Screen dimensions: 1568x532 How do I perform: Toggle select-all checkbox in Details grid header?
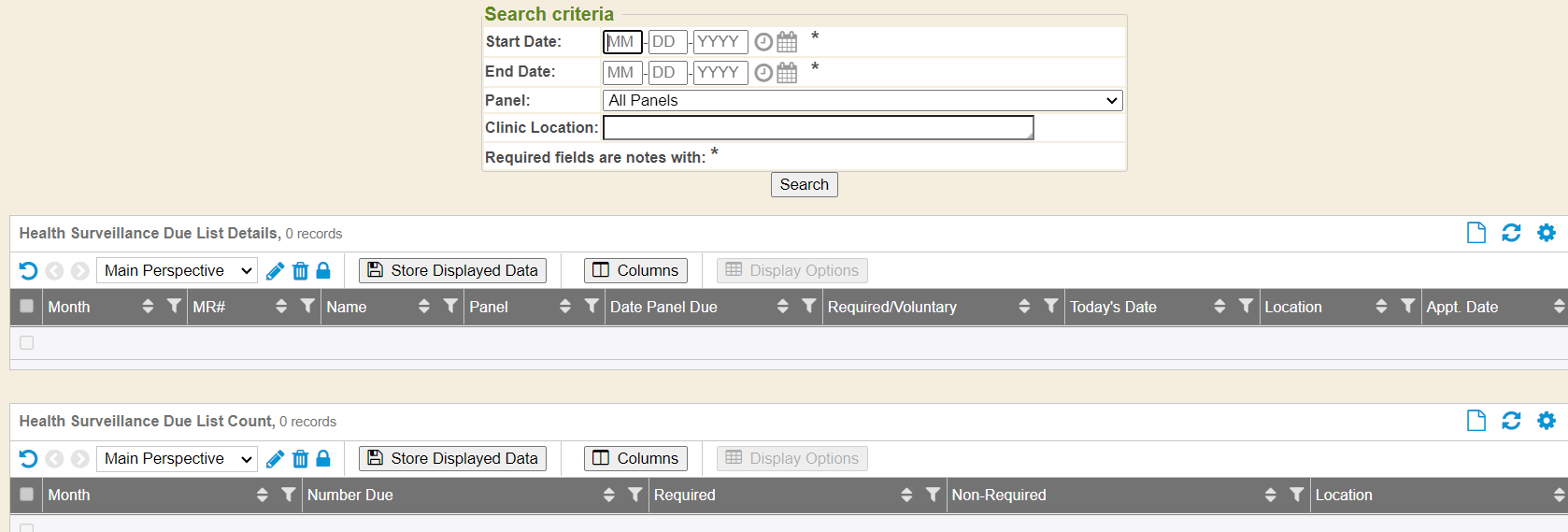[26, 306]
